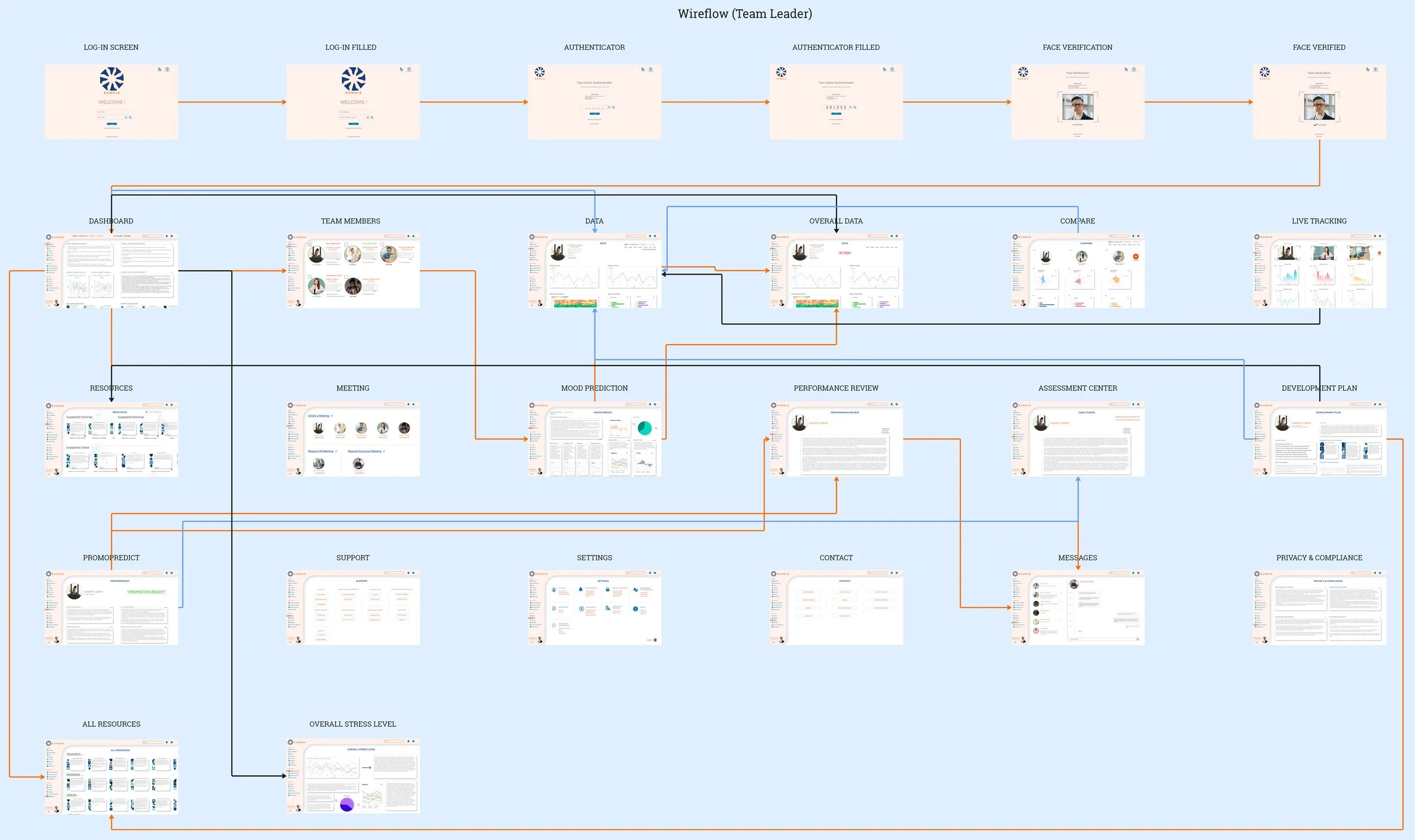Click the Create a Meeting link
Viewport: 1415px width, 840px height.
[320, 416]
